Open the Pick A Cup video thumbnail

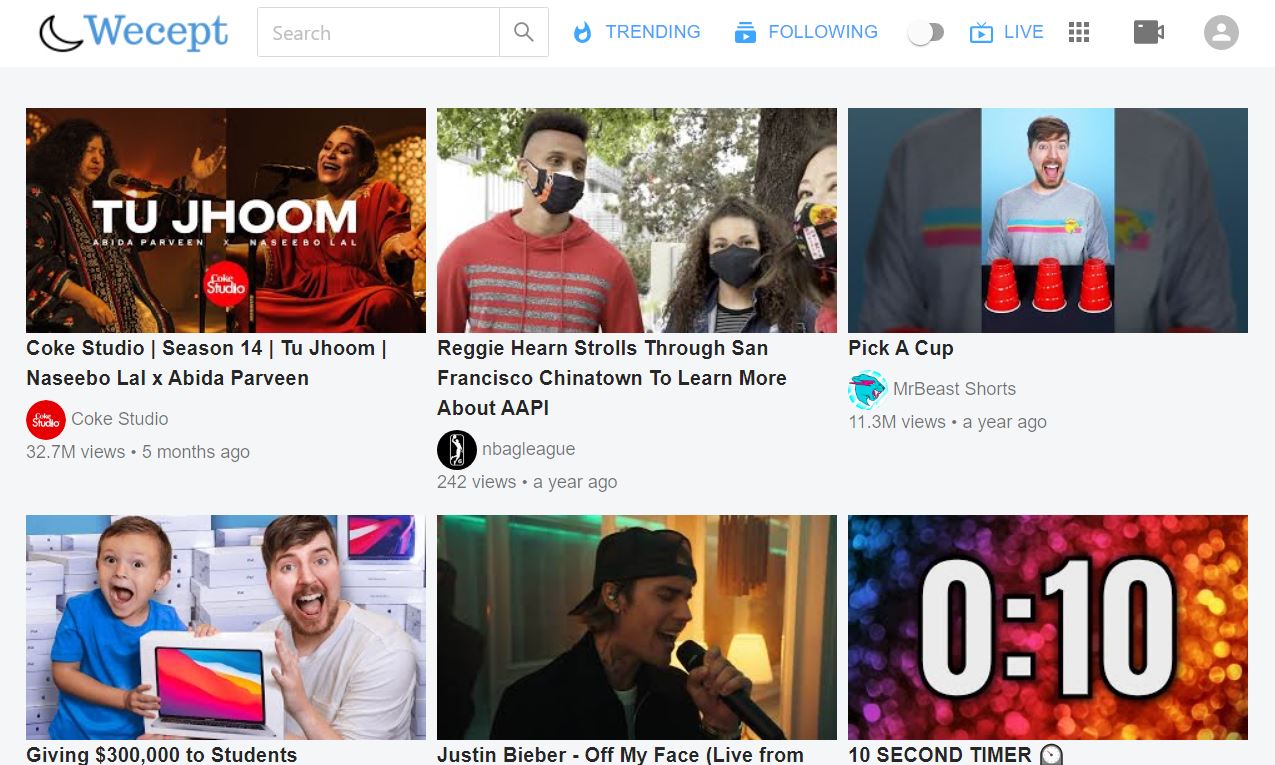click(1048, 220)
